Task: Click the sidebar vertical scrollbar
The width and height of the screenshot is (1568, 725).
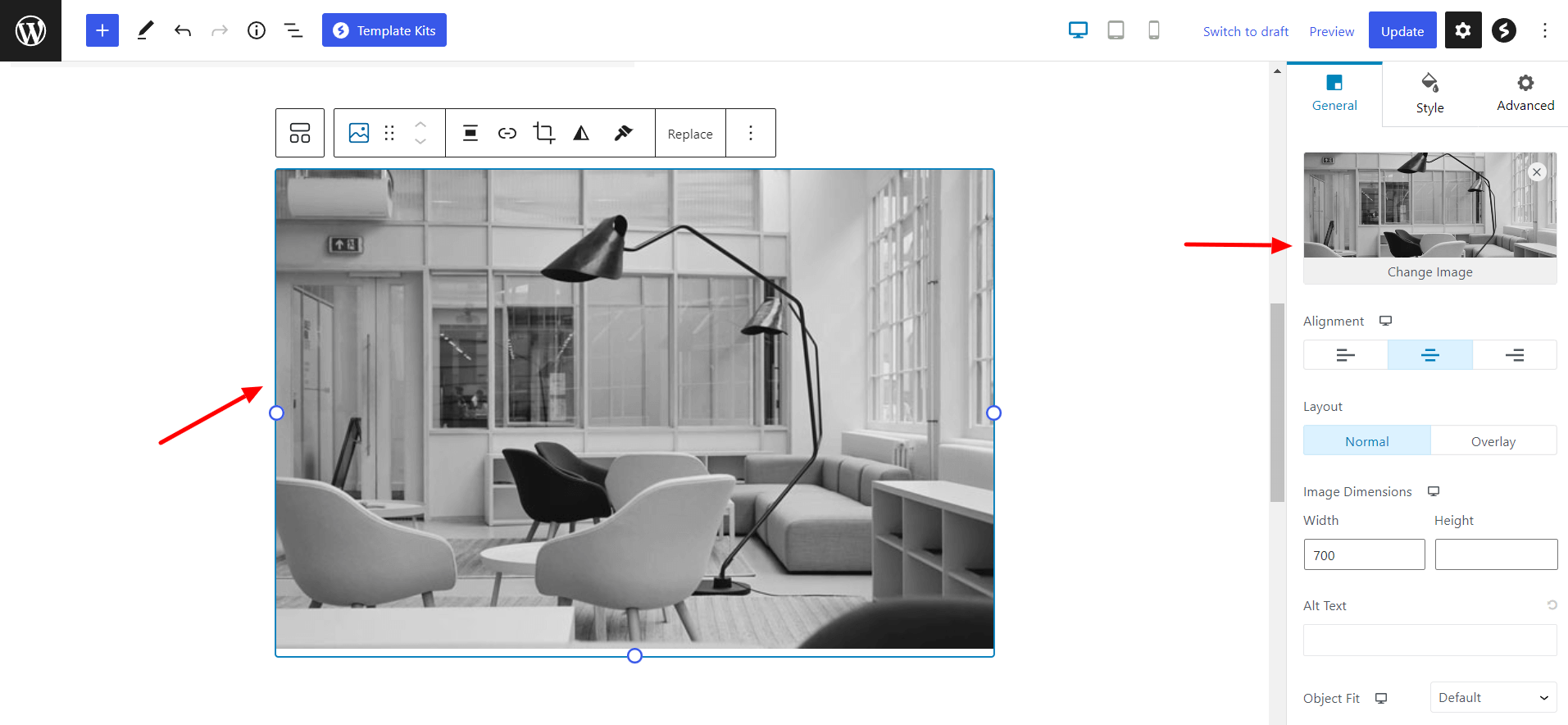Action: 1277,402
